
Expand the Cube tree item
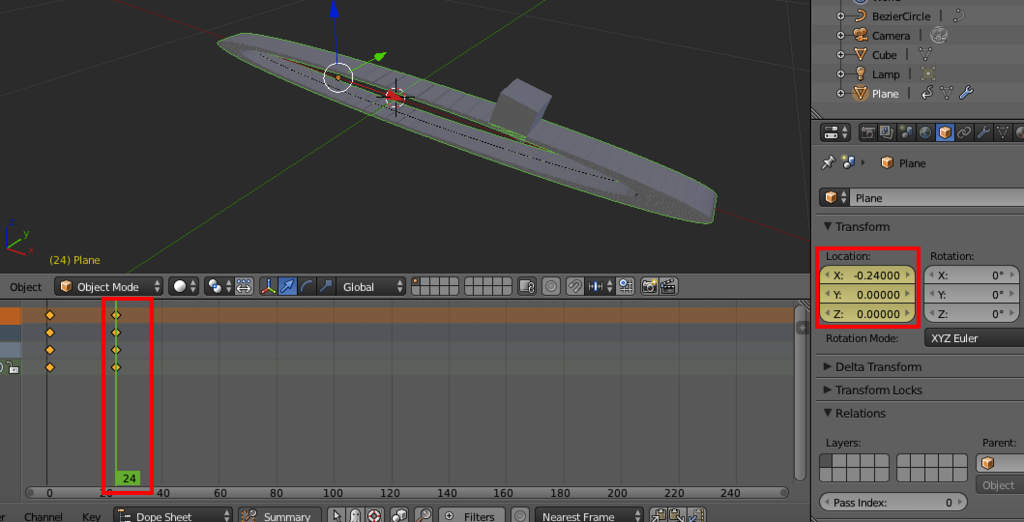[840, 55]
